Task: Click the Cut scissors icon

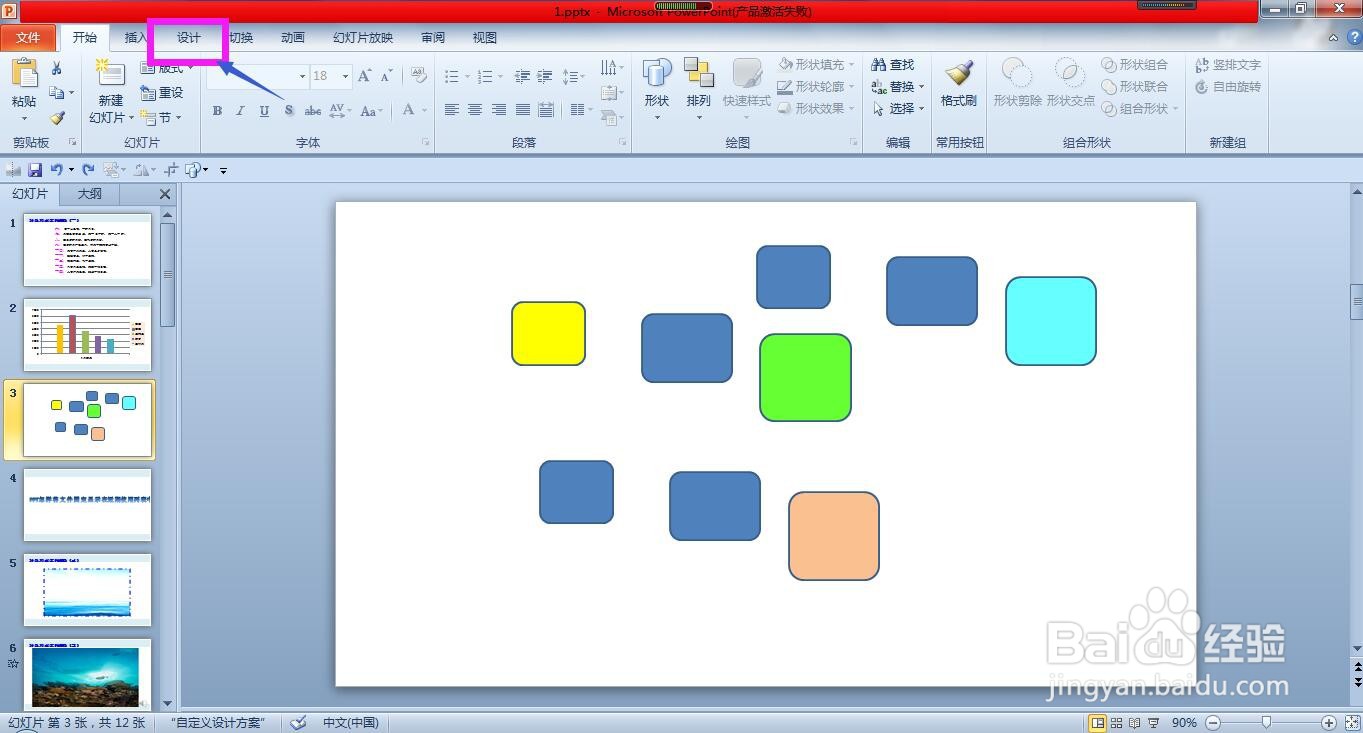Action: (57, 68)
